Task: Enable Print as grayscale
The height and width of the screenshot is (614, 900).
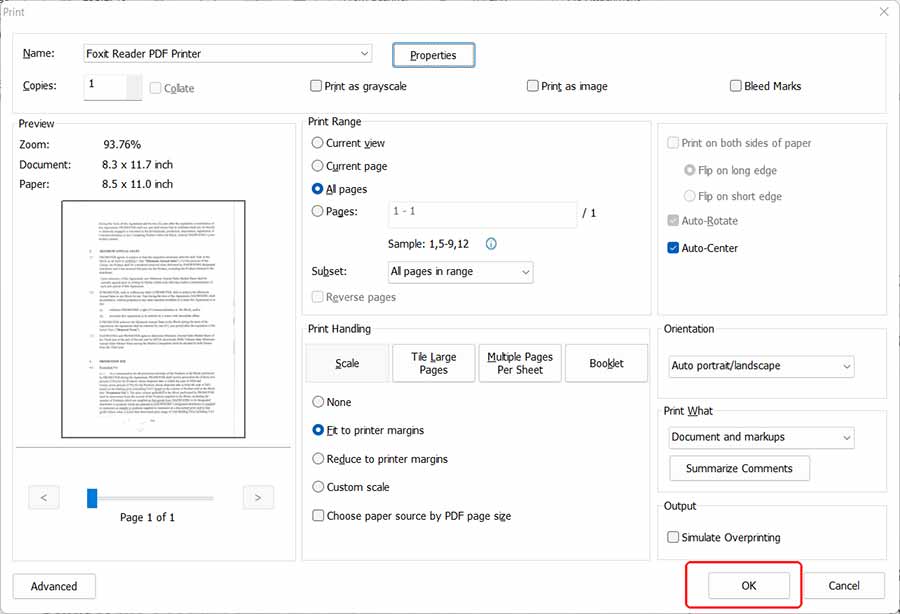Action: [x=316, y=86]
